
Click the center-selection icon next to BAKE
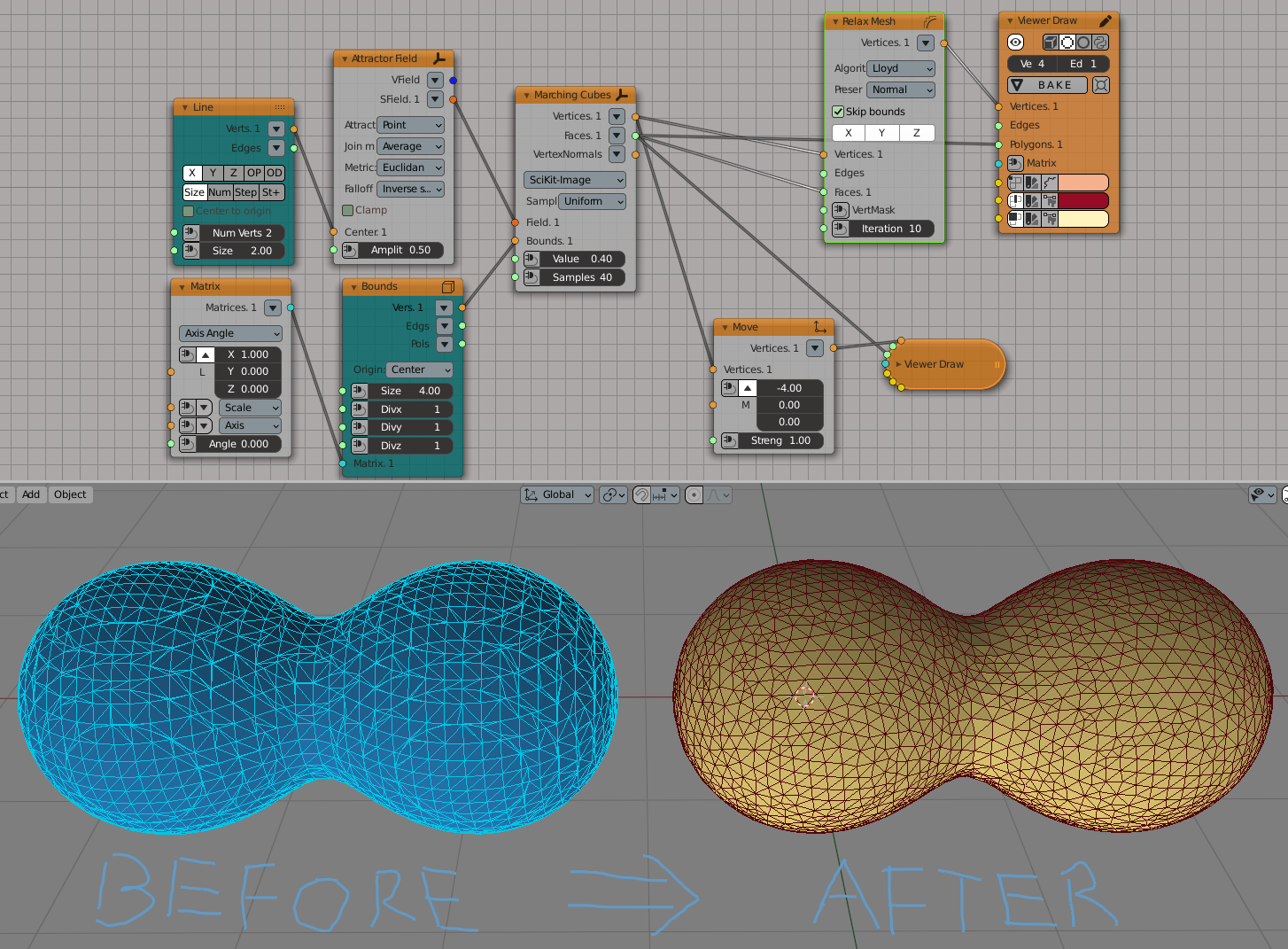coord(1100,85)
